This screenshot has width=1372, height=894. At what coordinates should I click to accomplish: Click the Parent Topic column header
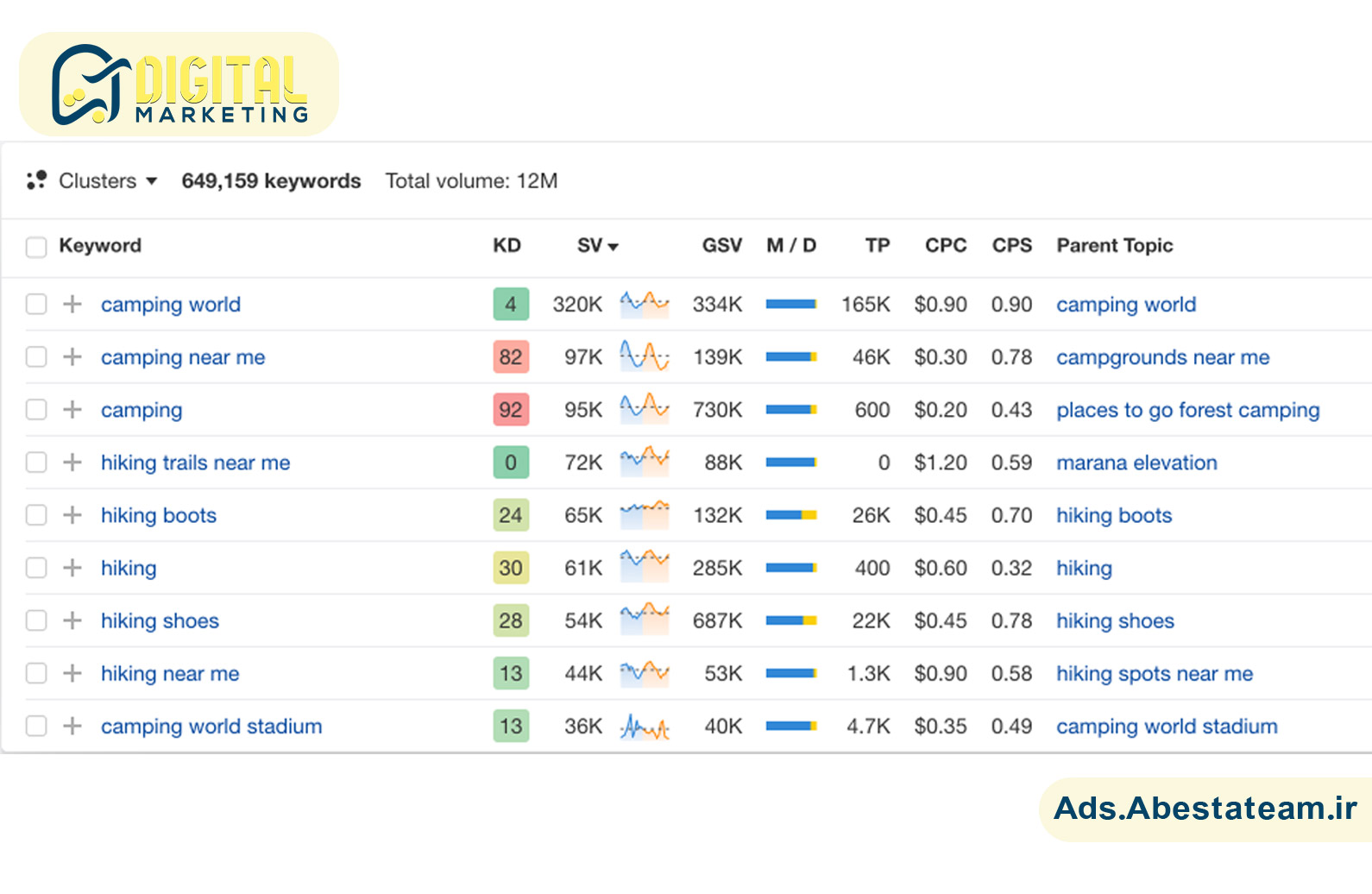pos(1115,245)
